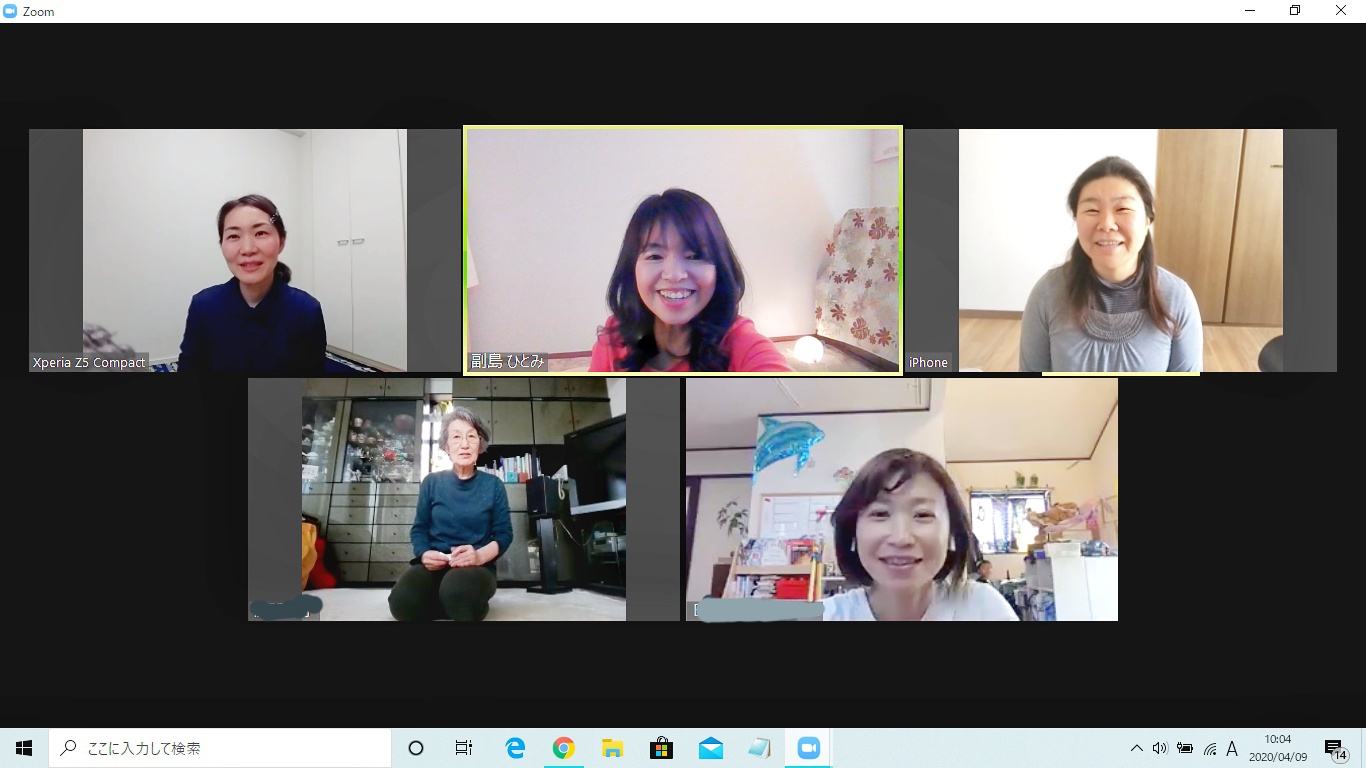The image size is (1366, 768).
Task: Select the 副島 ひとみ video tile
Action: tap(683, 250)
